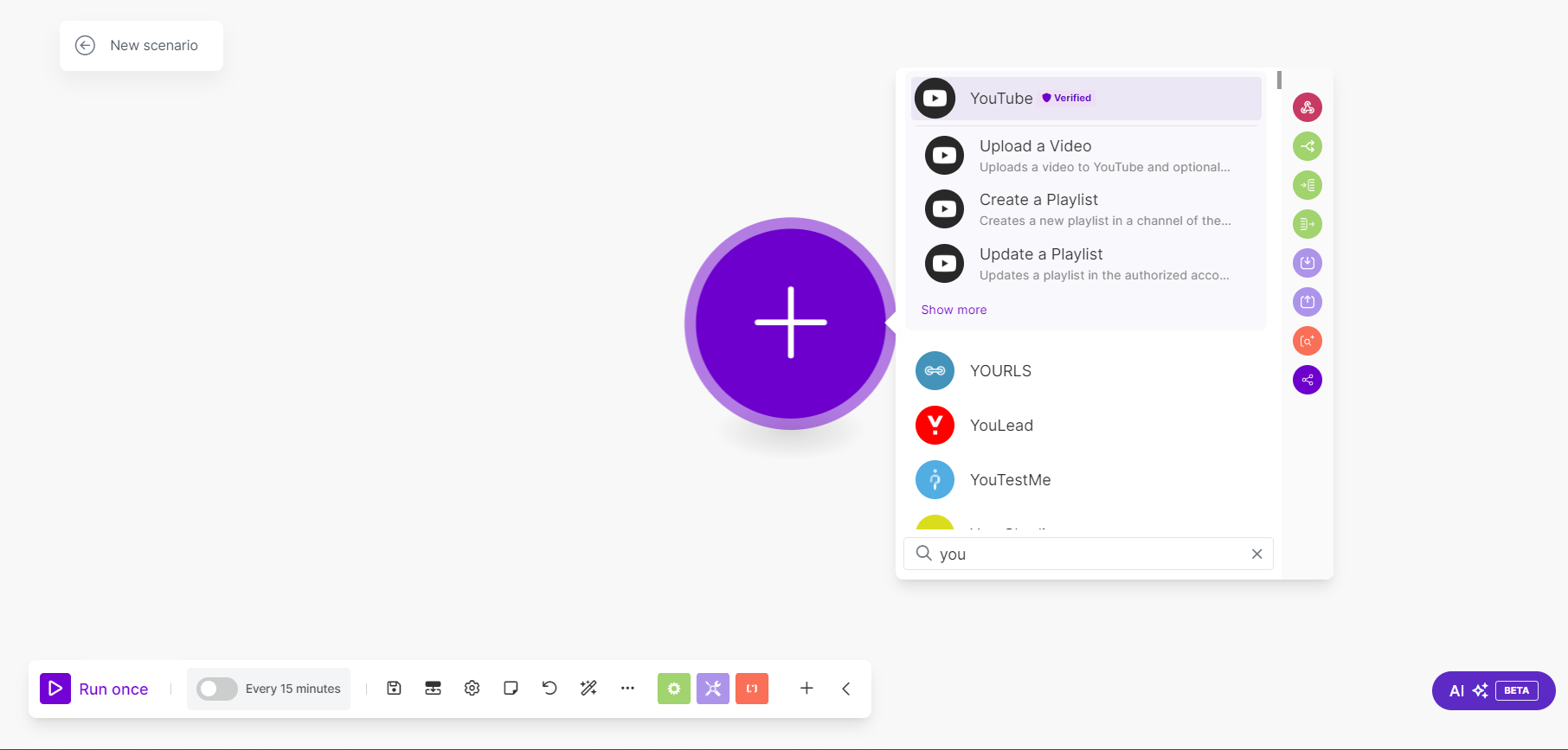Open the three-dots More menu
1568x750 pixels.
click(627, 689)
